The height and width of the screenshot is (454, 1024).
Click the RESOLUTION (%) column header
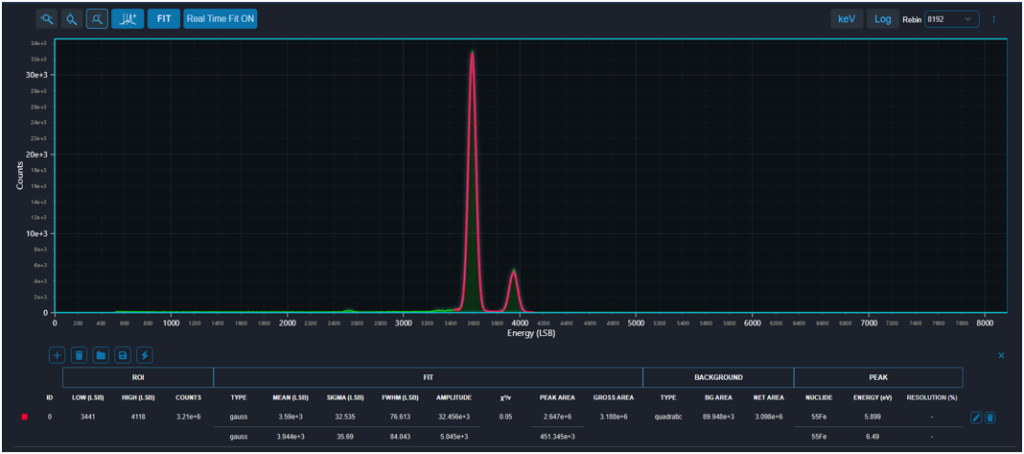[932, 397]
